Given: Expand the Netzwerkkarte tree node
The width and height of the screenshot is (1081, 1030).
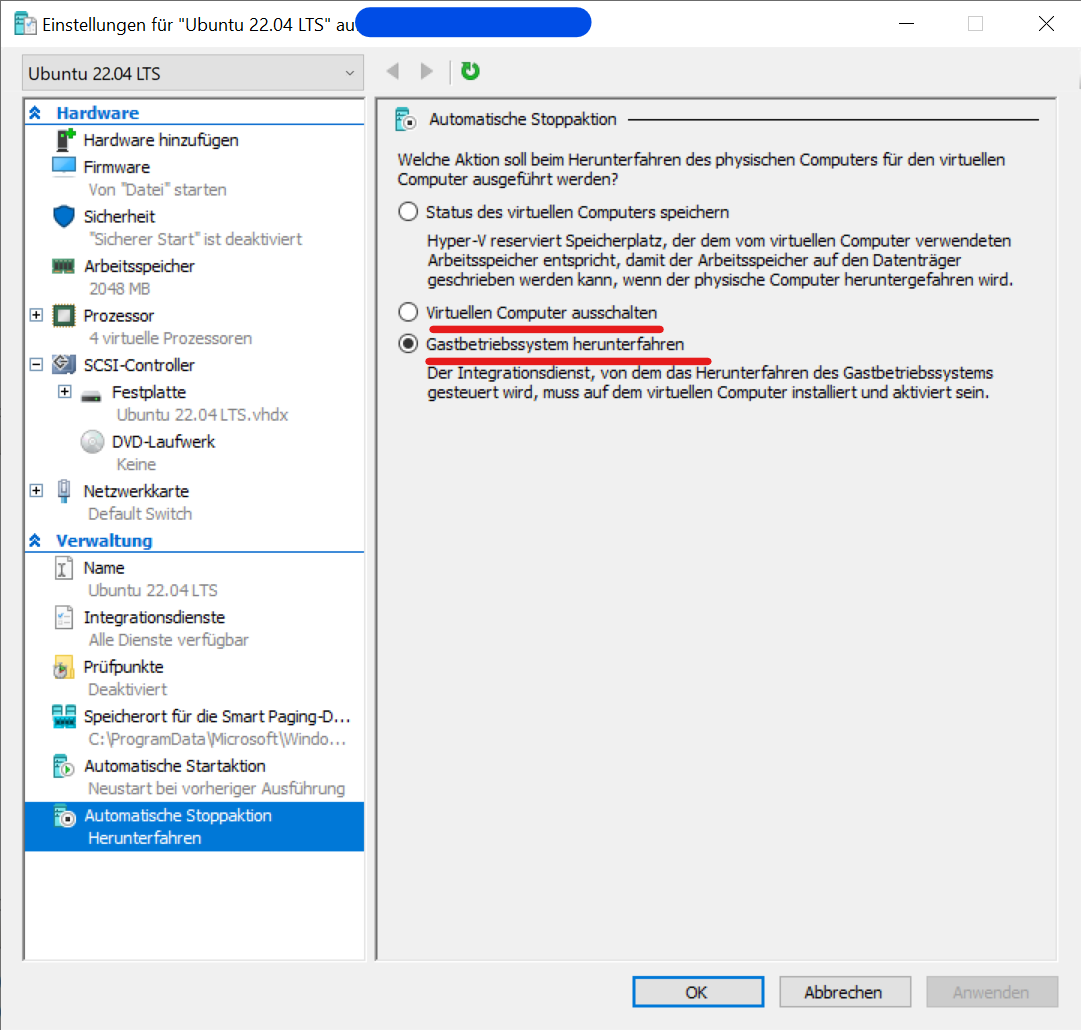Looking at the screenshot, I should (x=37, y=491).
